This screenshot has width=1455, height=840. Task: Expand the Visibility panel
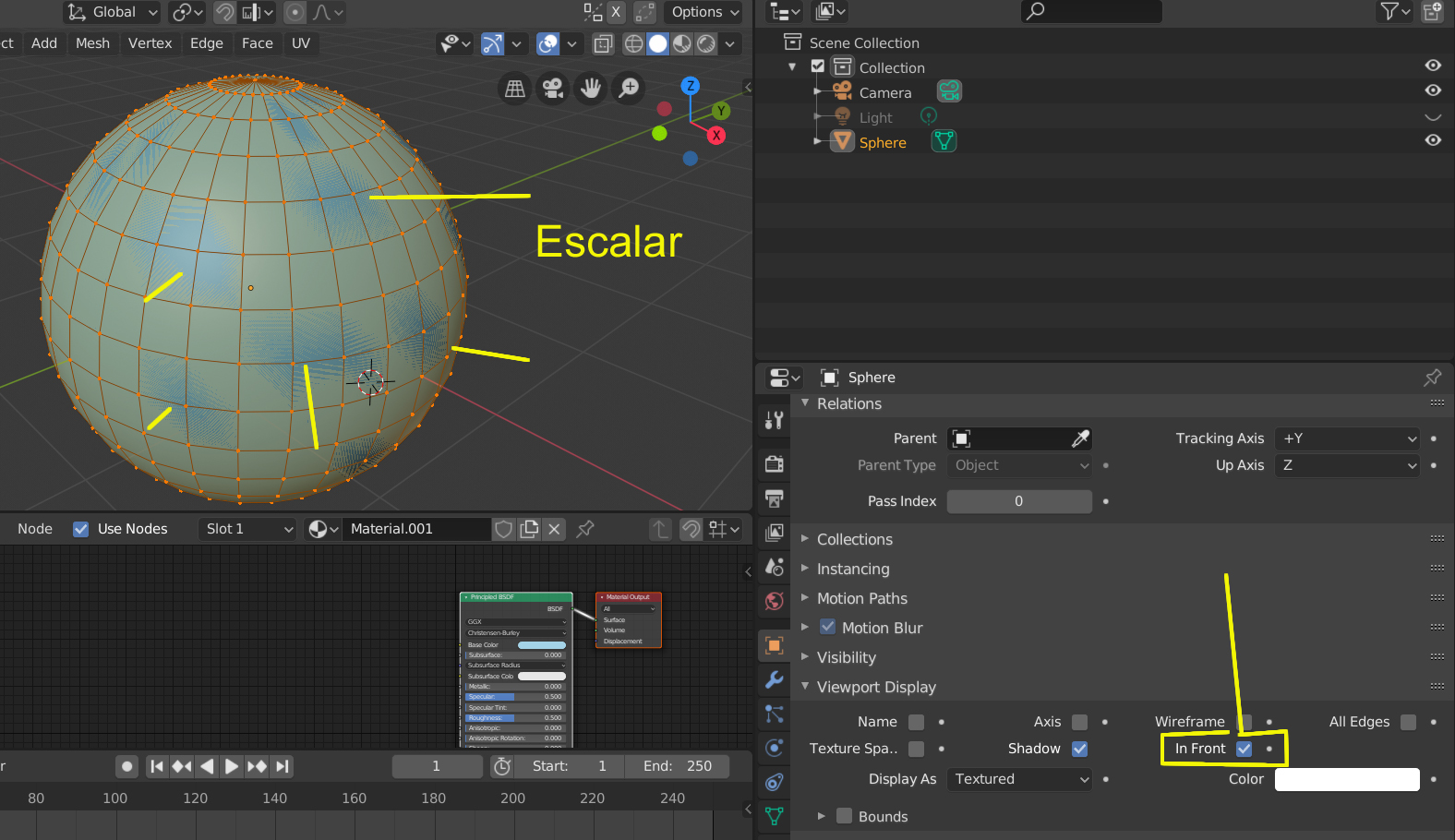[x=846, y=657]
